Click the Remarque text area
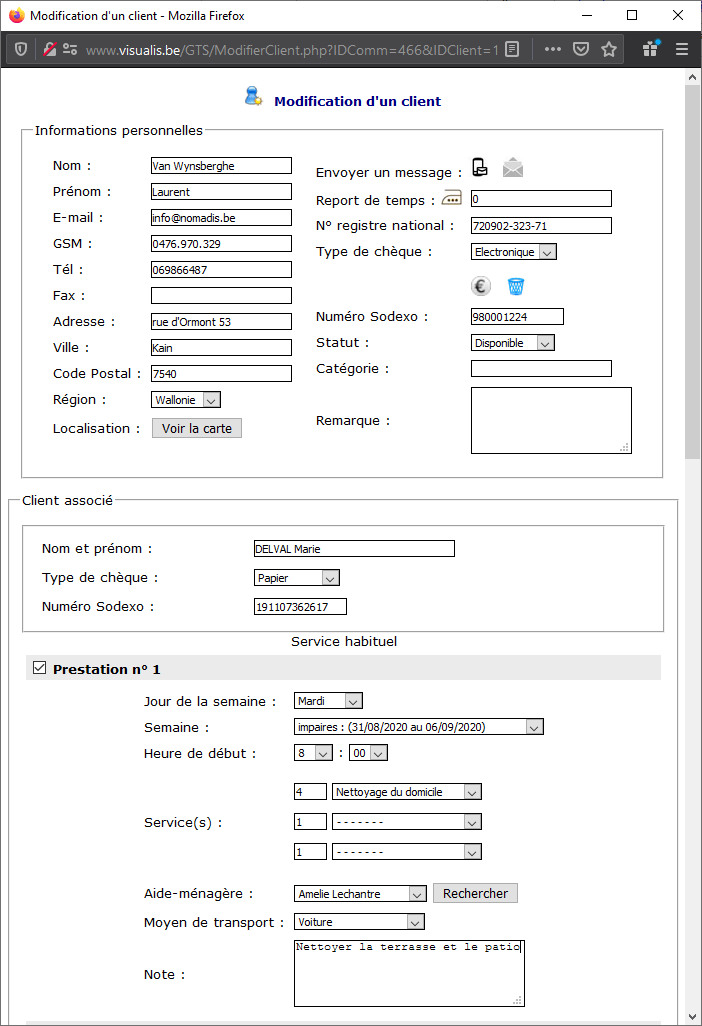Screen dimensions: 702x1026 click(x=551, y=421)
